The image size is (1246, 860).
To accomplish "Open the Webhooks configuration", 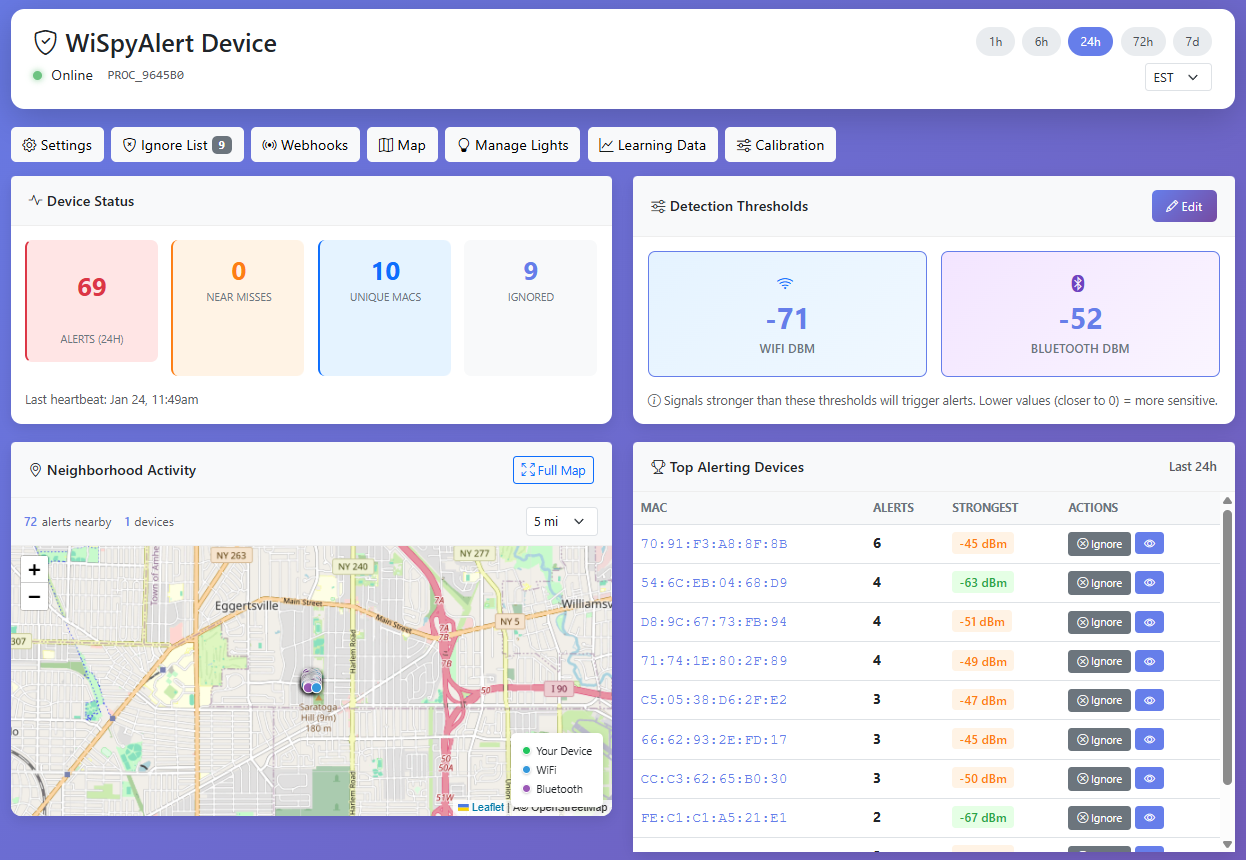I will click(x=305, y=144).
